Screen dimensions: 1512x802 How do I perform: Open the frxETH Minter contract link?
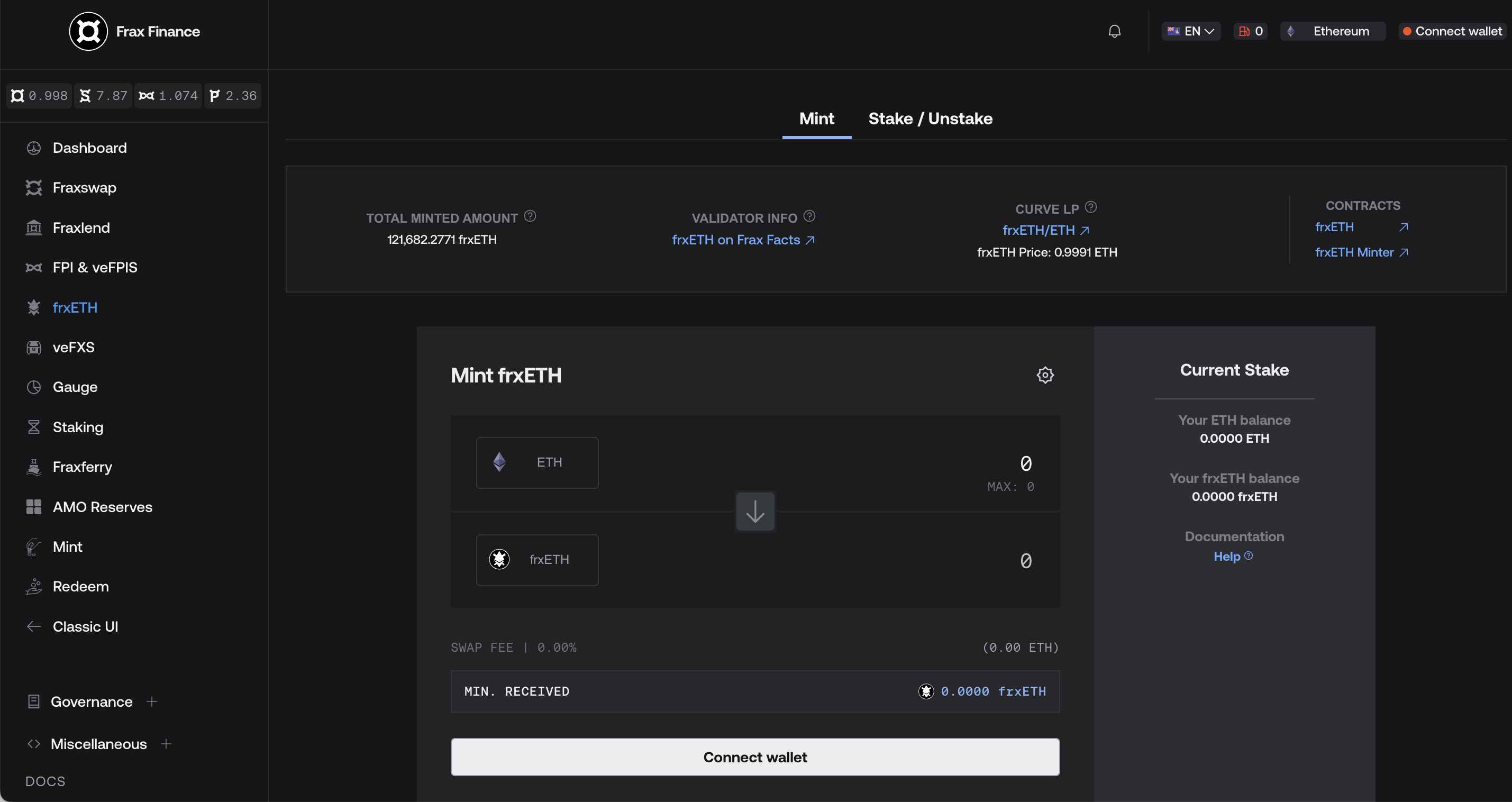(x=1361, y=252)
